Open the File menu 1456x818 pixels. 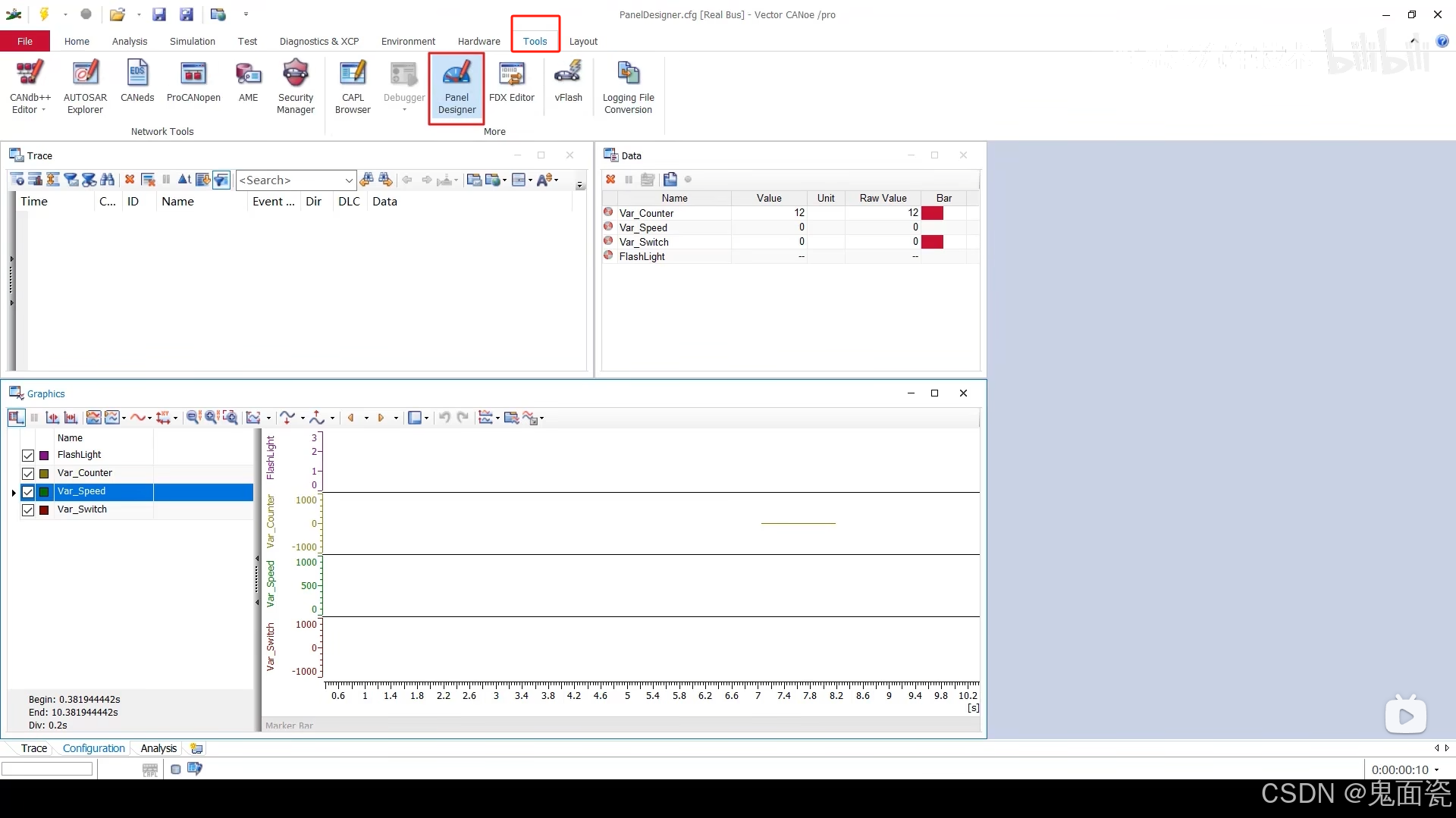pyautogui.click(x=25, y=41)
